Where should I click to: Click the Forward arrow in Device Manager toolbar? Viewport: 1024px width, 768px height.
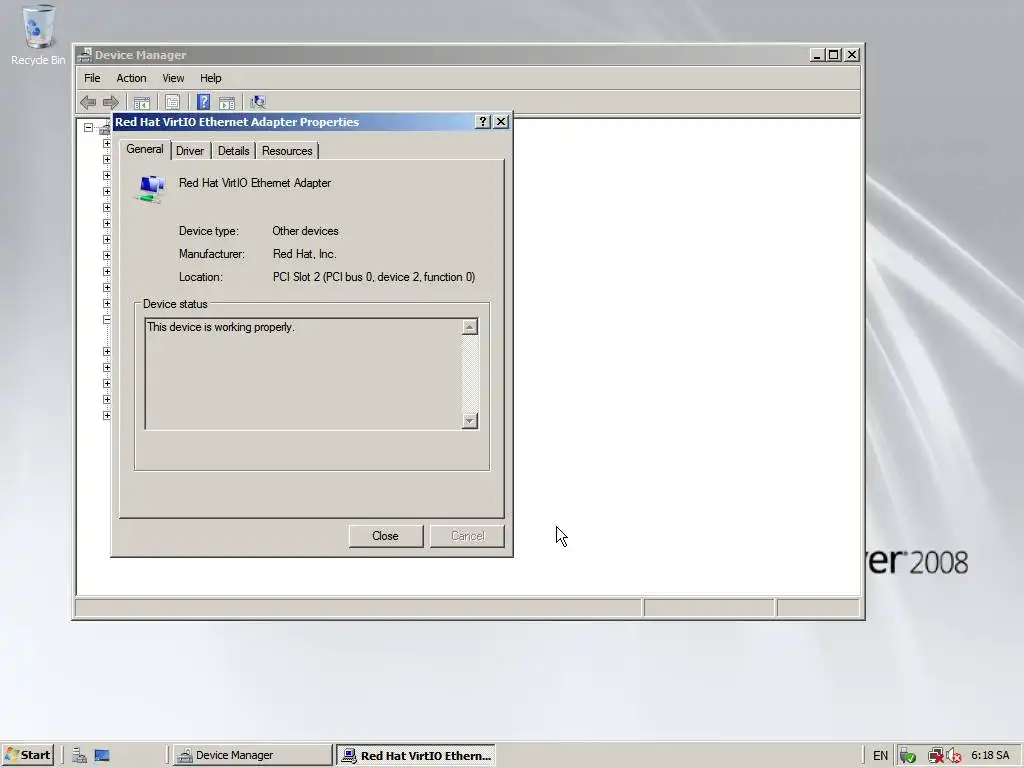point(111,102)
